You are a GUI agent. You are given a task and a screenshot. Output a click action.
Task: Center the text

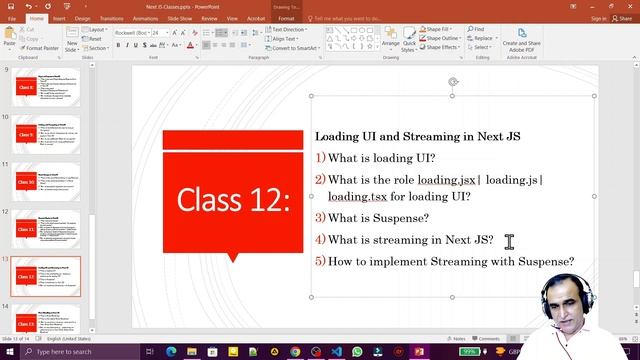(215, 45)
